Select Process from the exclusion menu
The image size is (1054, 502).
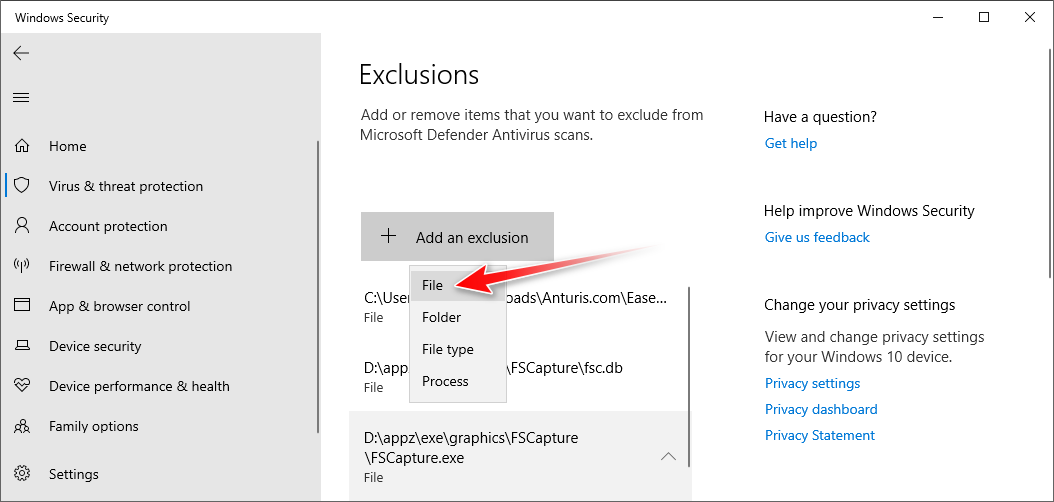[445, 381]
